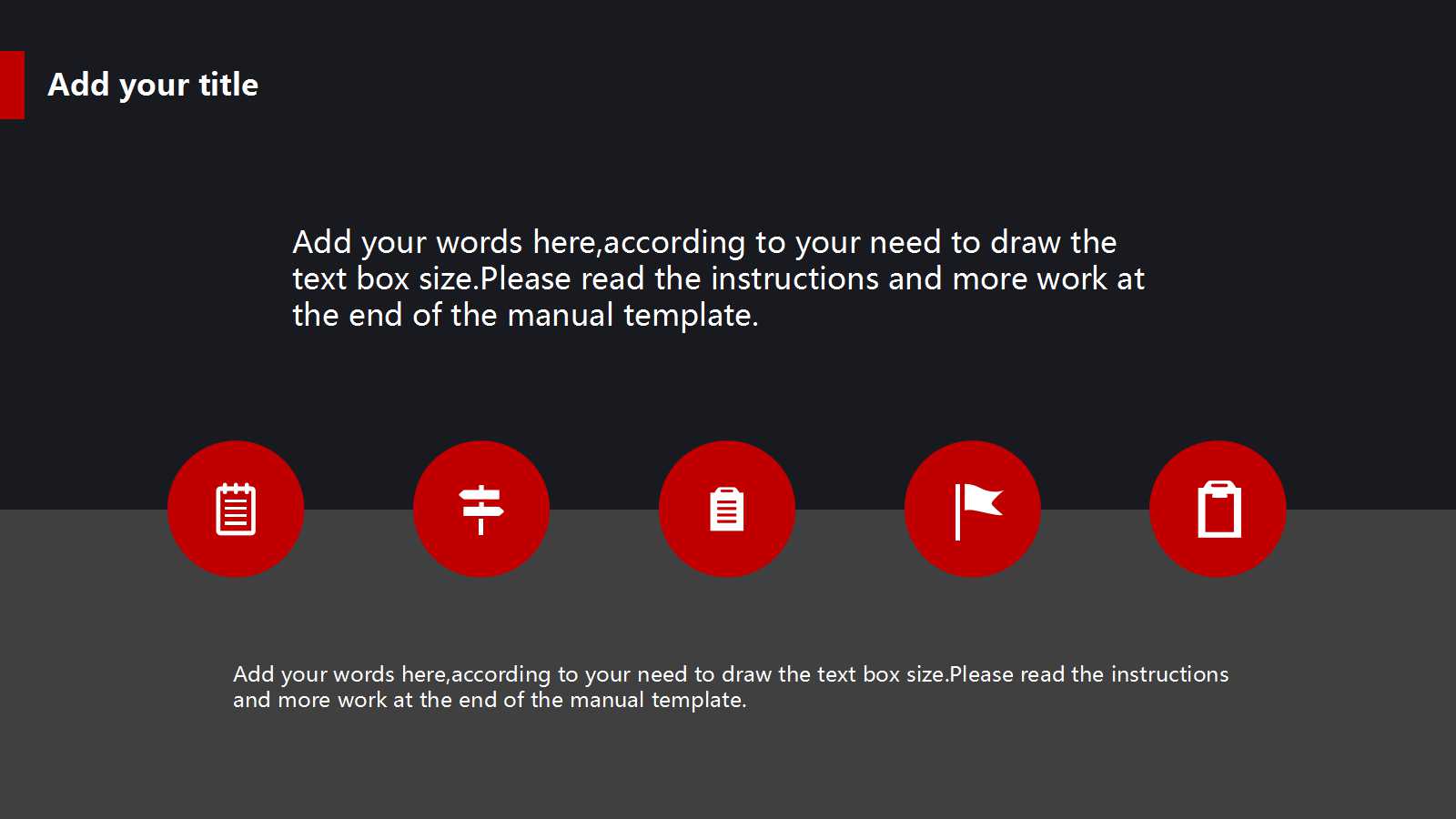This screenshot has width=1456, height=819.
Task: Click the large paragraph starting 'Add your words here'
Action: [x=718, y=278]
